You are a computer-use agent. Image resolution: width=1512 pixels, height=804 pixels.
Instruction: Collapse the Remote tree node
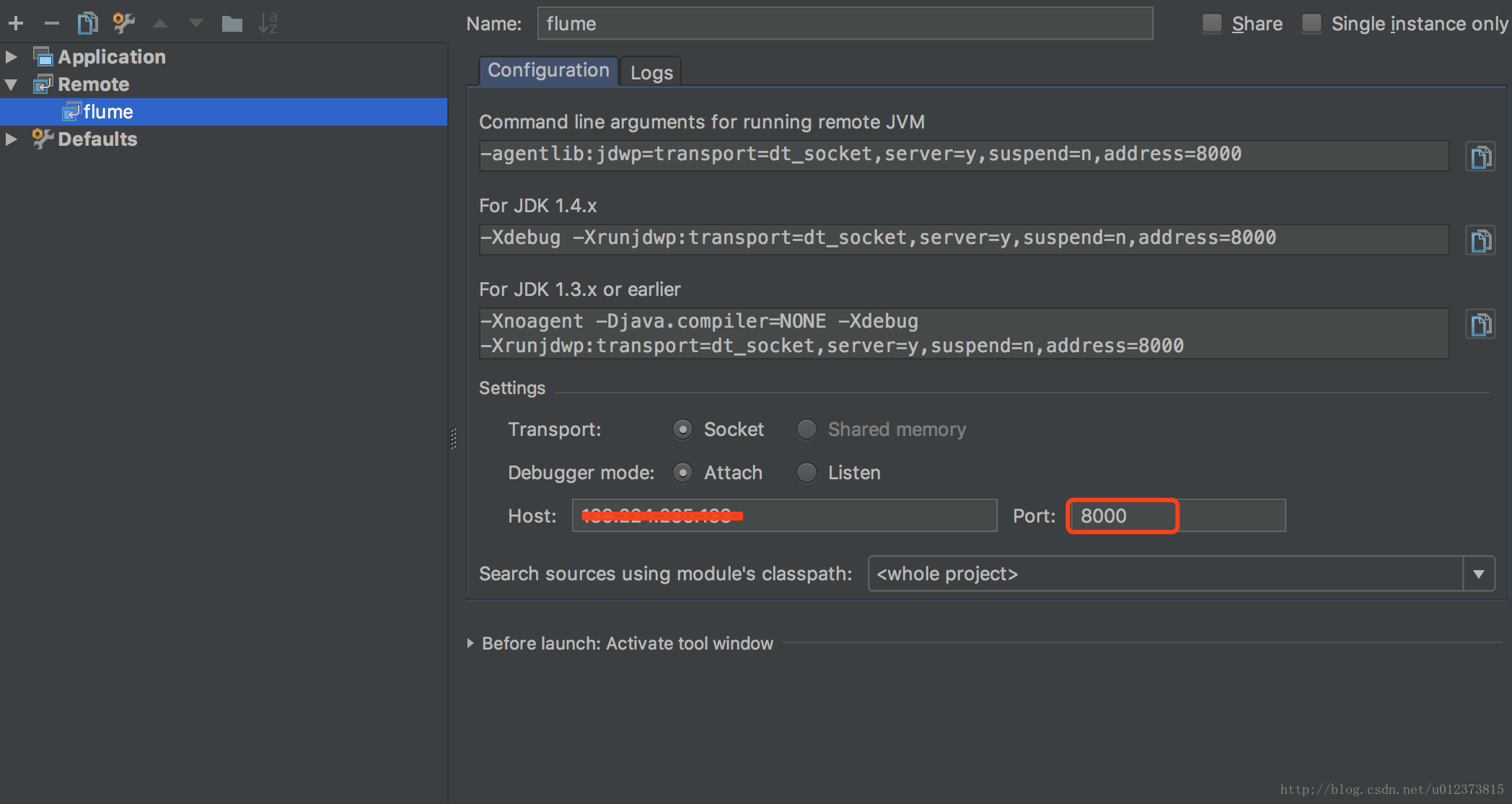point(12,84)
